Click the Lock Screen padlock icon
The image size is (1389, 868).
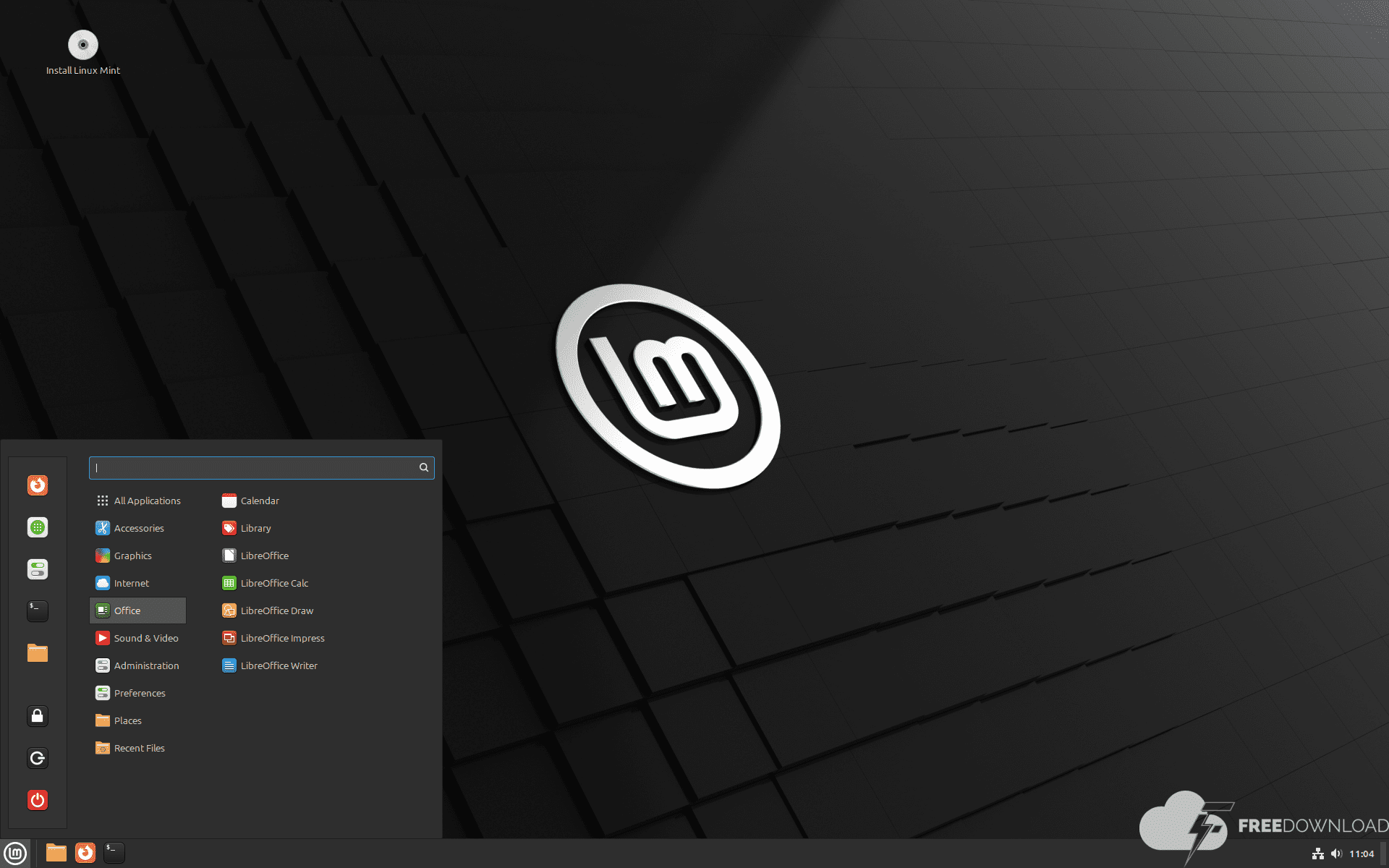pyautogui.click(x=38, y=716)
